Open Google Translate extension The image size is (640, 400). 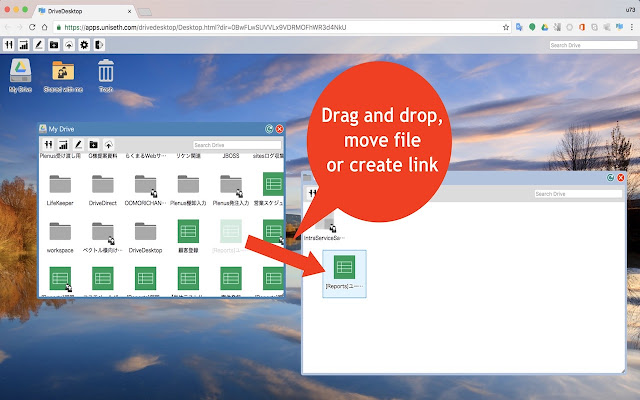click(x=519, y=27)
